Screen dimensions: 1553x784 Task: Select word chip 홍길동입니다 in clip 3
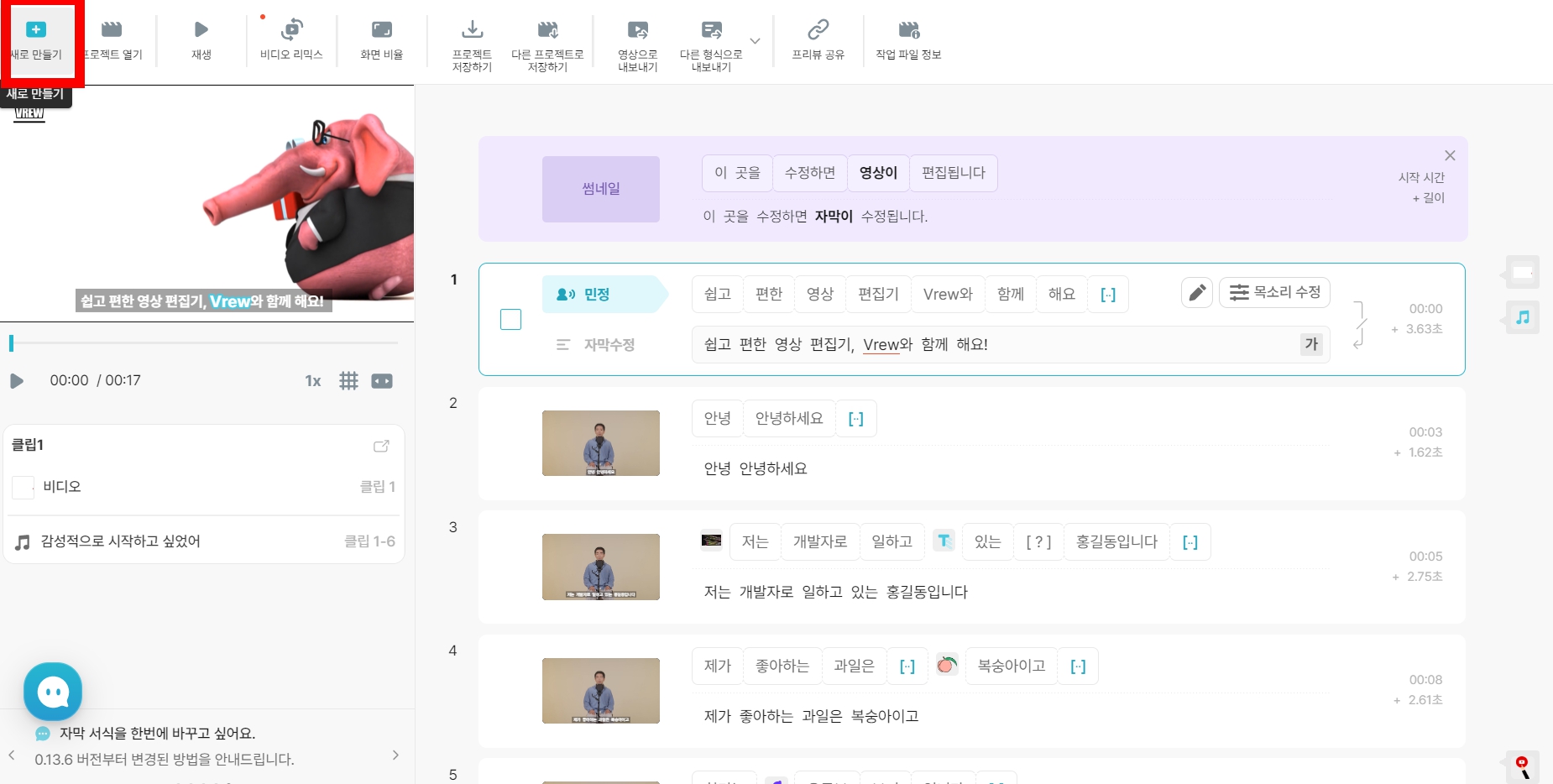[x=1116, y=542]
